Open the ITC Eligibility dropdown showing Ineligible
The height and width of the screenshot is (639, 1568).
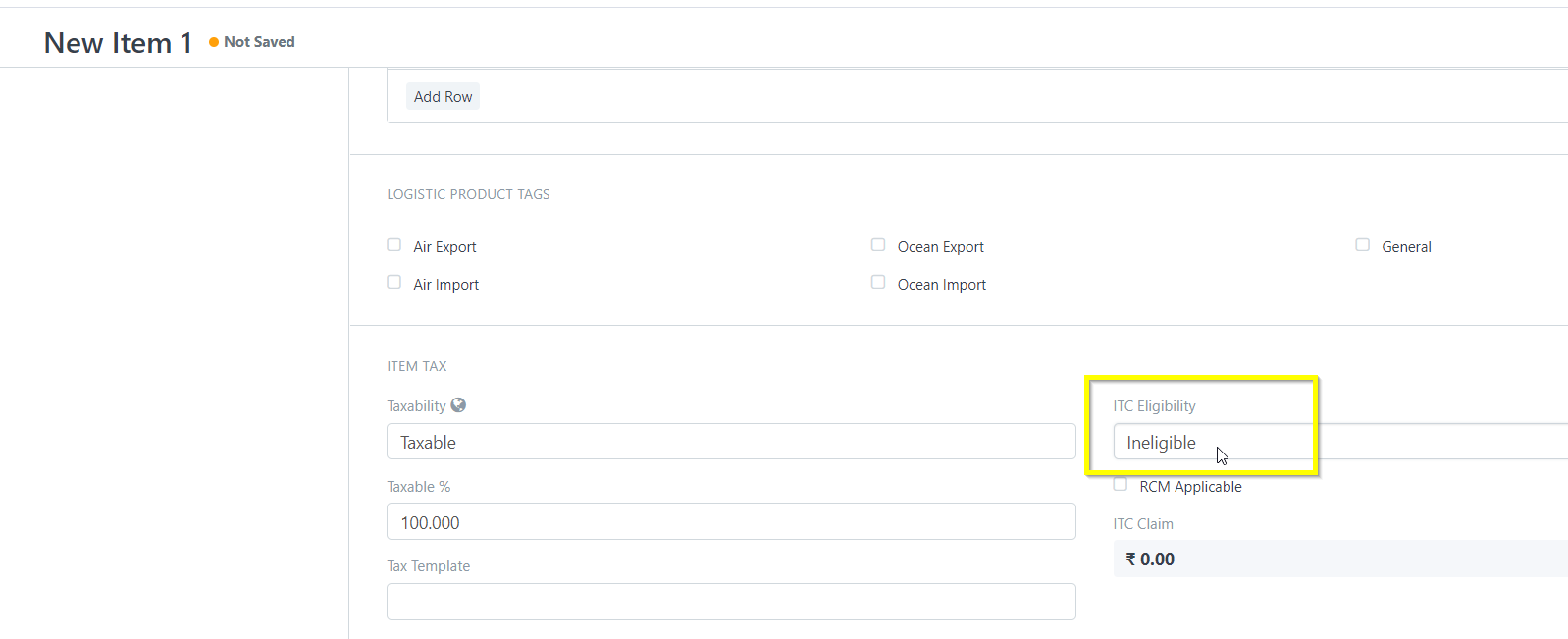pyautogui.click(x=1340, y=442)
